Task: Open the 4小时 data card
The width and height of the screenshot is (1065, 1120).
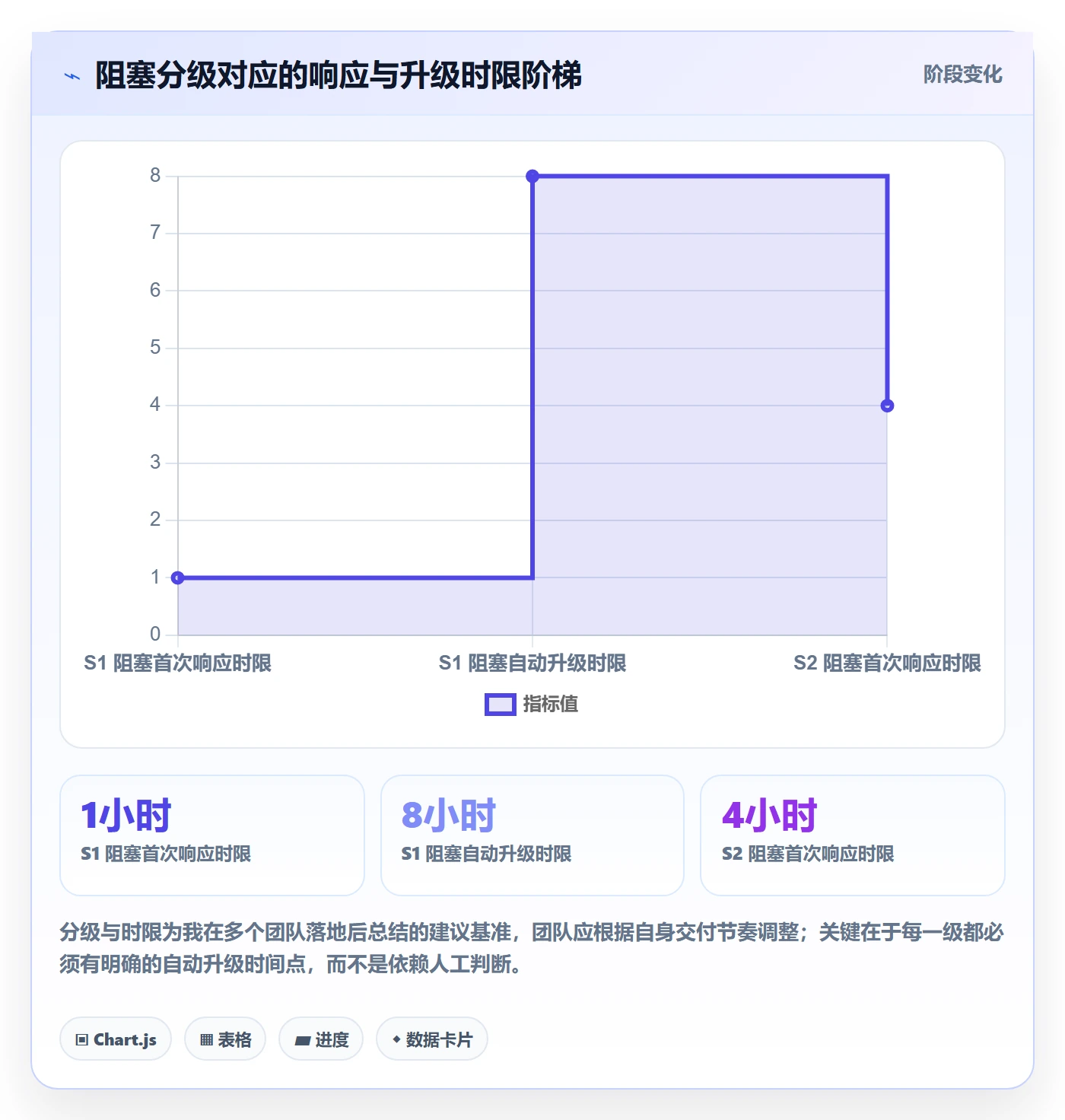Action: coord(853,835)
